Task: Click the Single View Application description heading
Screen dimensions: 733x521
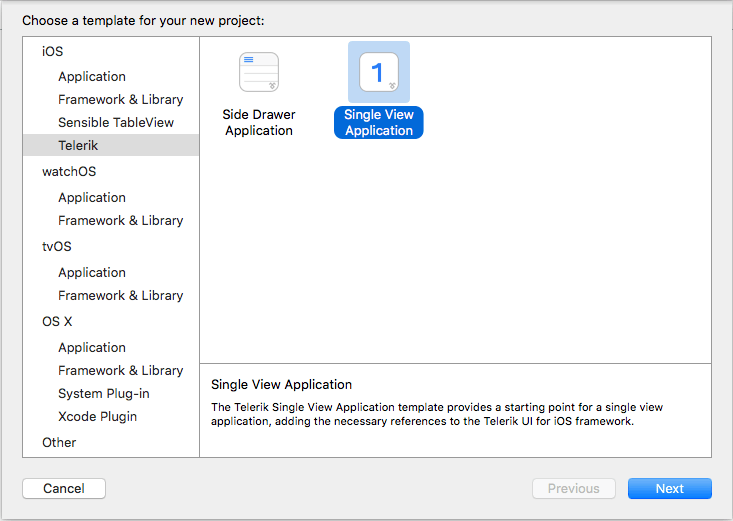Action: (x=281, y=384)
